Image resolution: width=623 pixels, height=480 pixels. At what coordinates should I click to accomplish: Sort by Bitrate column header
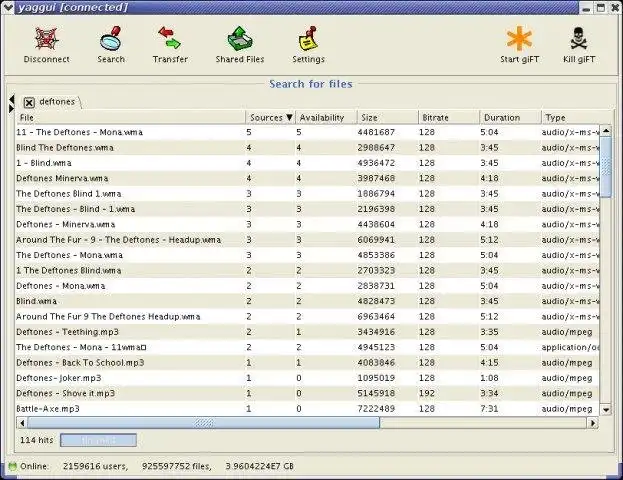[x=449, y=118]
